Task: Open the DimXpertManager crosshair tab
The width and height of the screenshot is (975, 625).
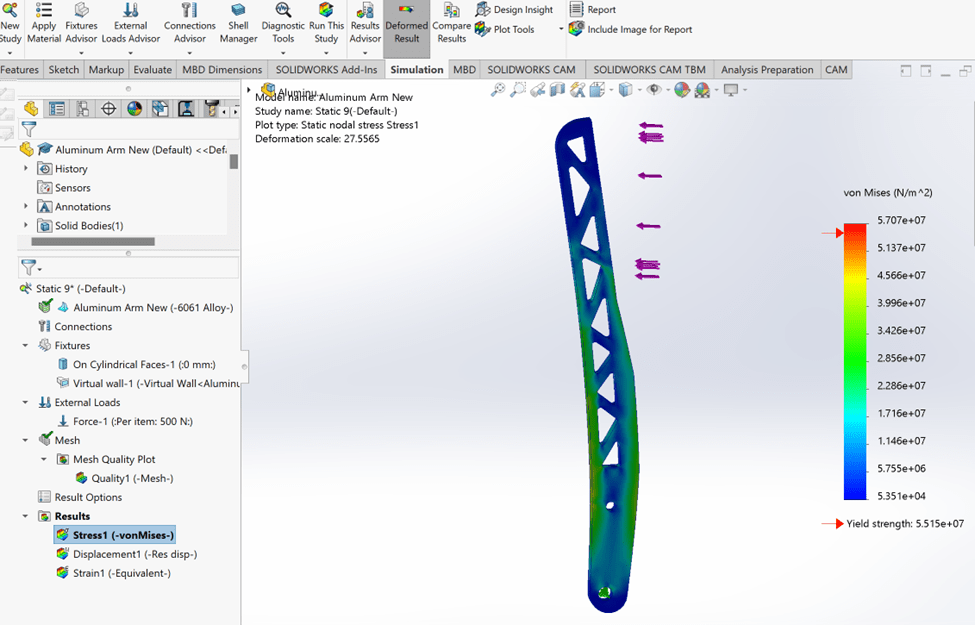Action: pos(109,109)
